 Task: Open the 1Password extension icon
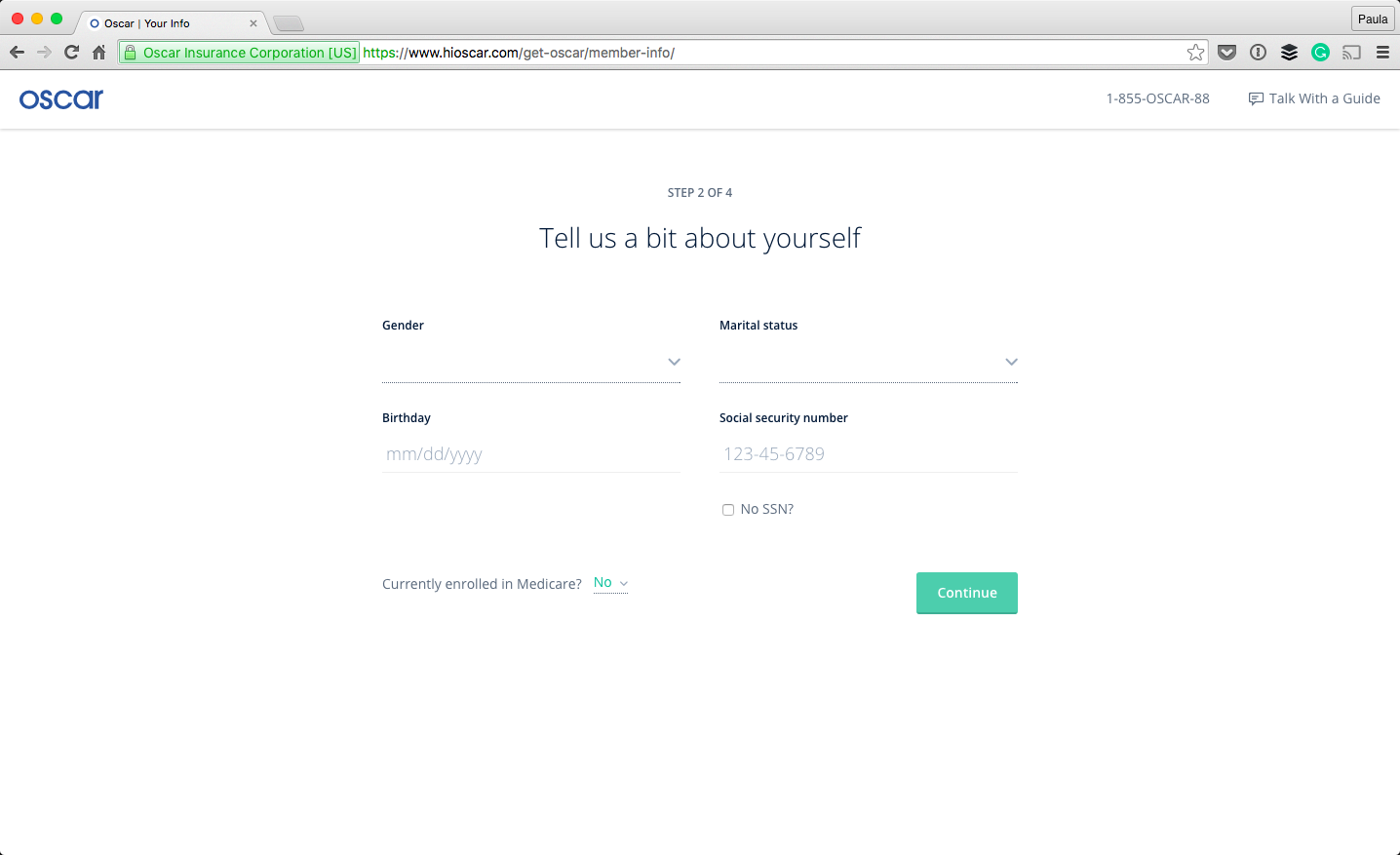pyautogui.click(x=1259, y=53)
